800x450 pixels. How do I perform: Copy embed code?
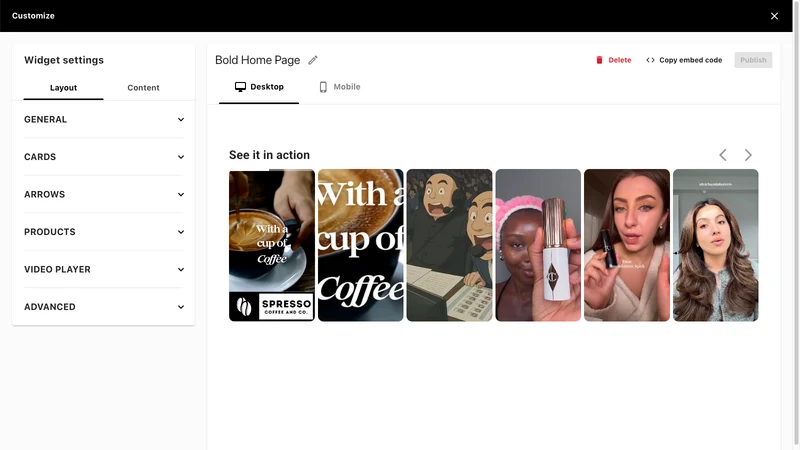[684, 60]
